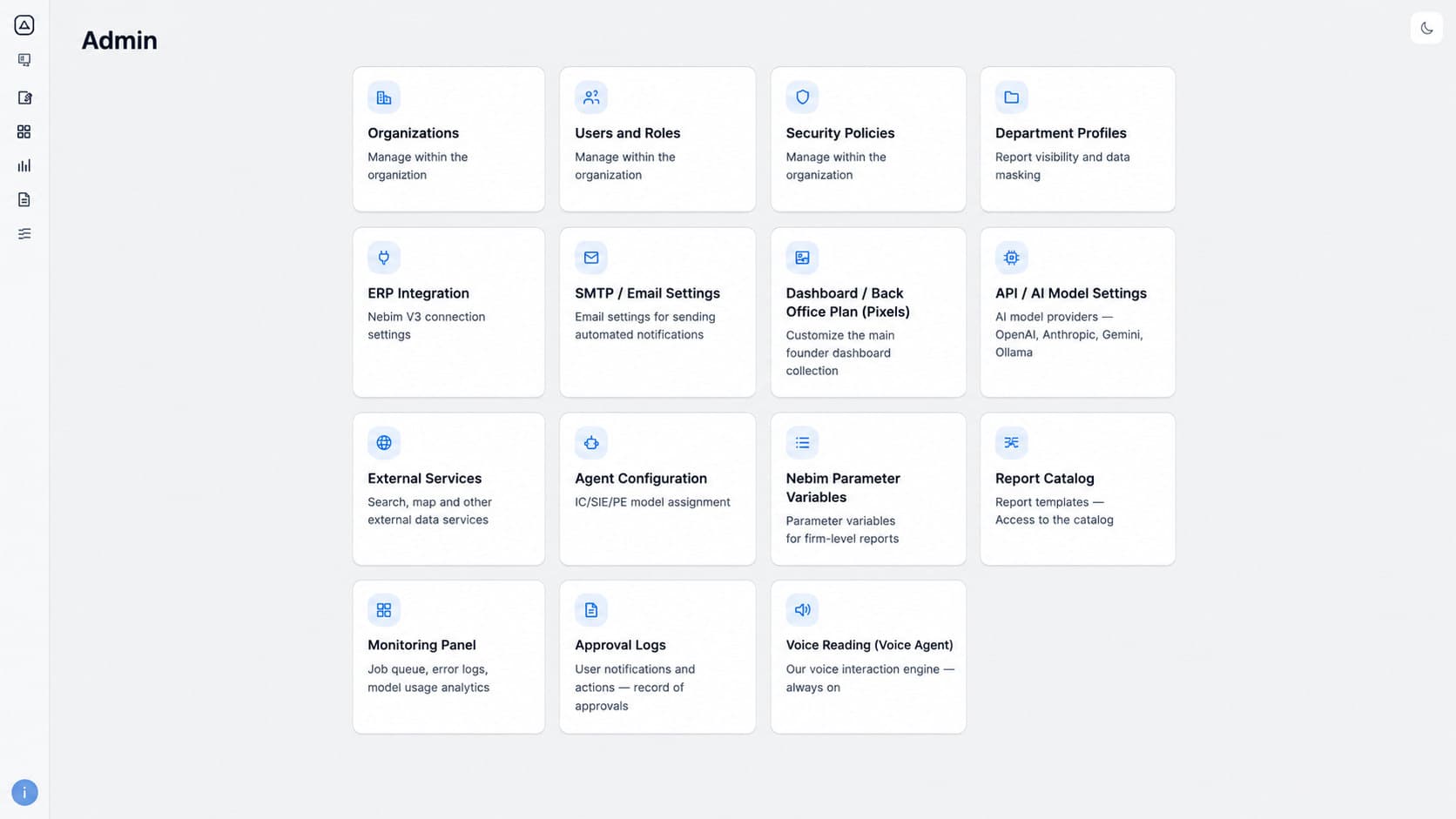Click the Nebim Parameter Variables list icon
1456x819 pixels.
(x=802, y=443)
